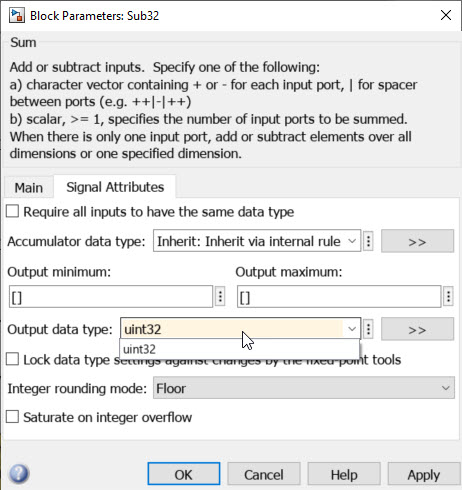Click the Integer rounding mode label
The height and width of the screenshot is (490, 462).
[77, 389]
